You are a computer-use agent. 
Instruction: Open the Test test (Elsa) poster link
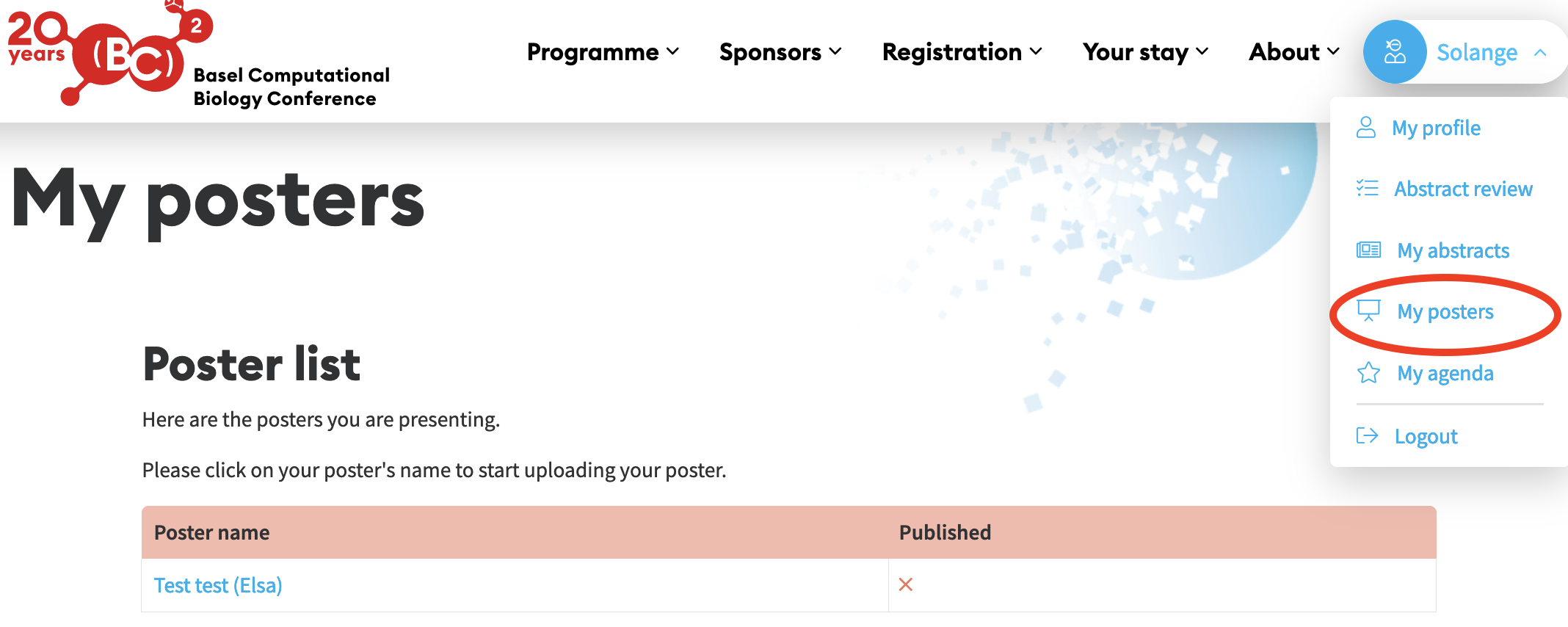tap(218, 585)
